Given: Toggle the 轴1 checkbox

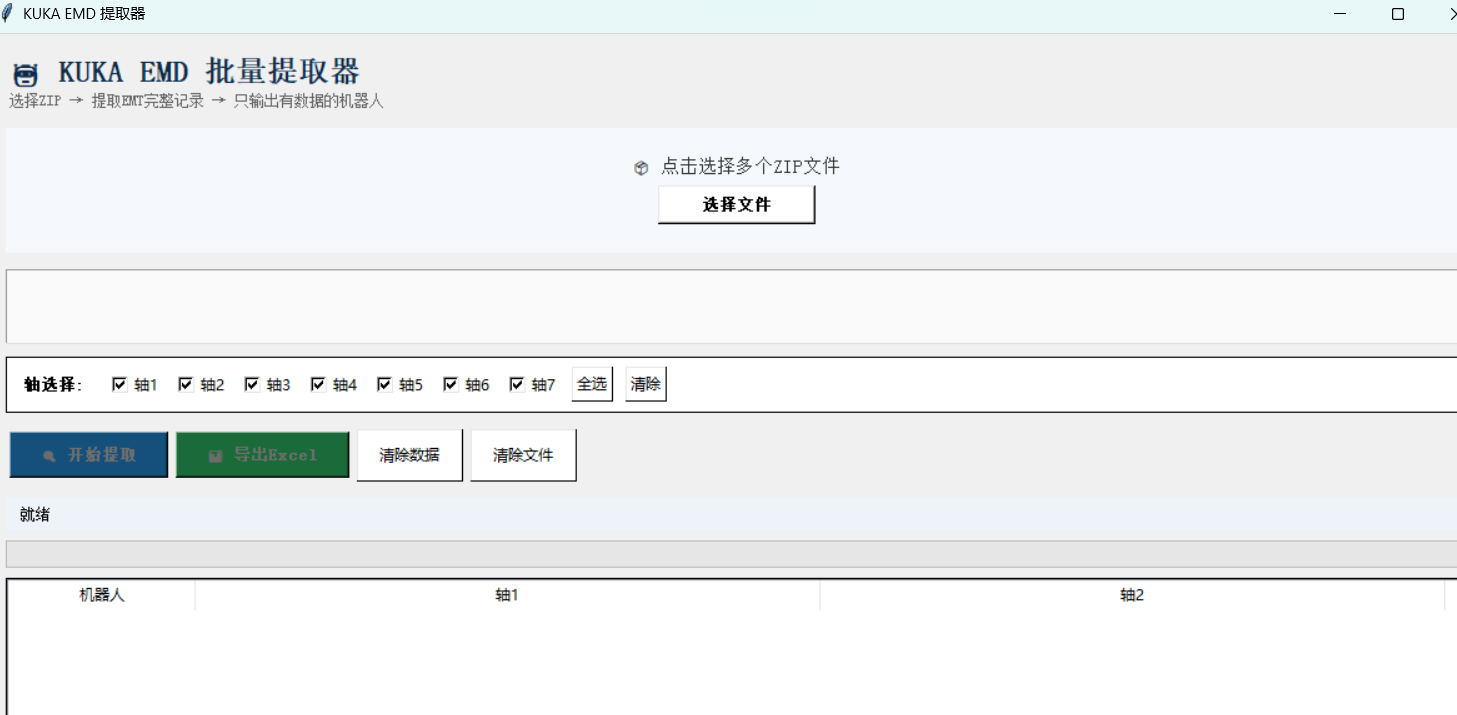Looking at the screenshot, I should tap(120, 384).
